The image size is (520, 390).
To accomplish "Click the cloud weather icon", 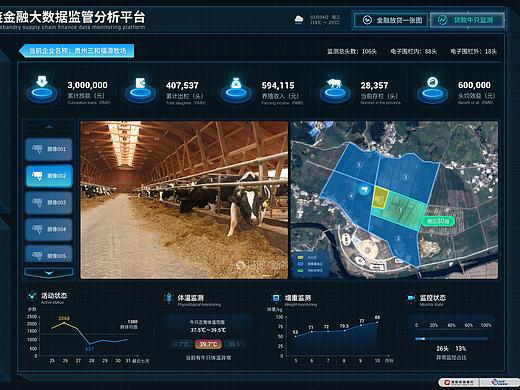I will [x=299, y=20].
